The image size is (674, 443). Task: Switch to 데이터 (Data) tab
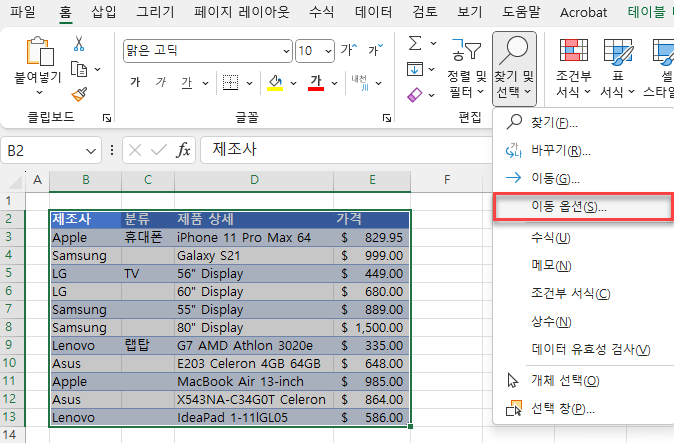click(x=373, y=12)
